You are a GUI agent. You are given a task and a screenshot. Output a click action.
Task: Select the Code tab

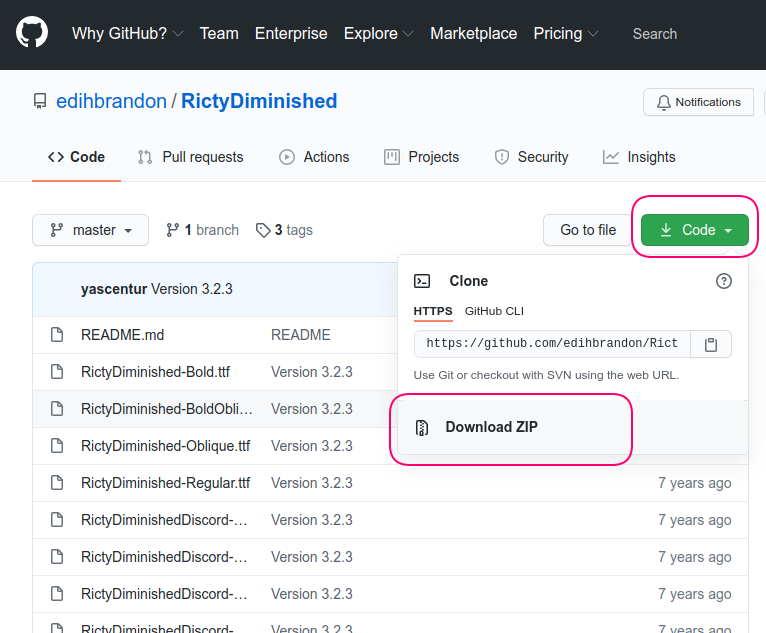pos(76,157)
